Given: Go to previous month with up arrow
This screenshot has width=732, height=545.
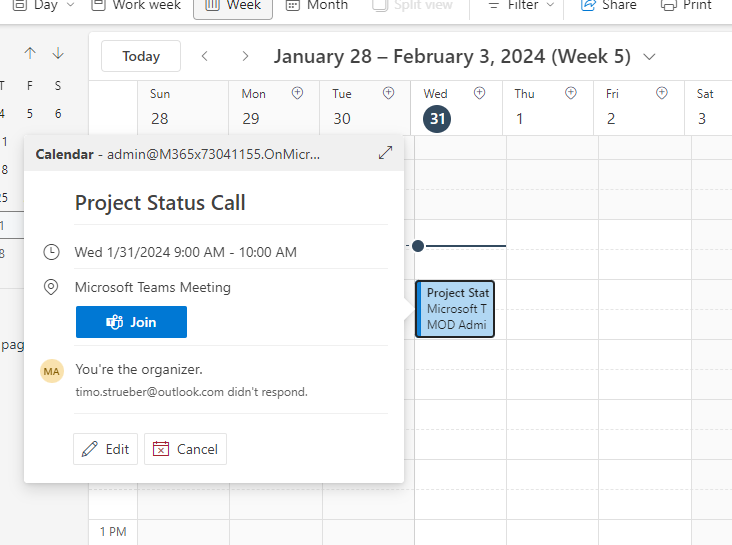Looking at the screenshot, I should click(30, 54).
